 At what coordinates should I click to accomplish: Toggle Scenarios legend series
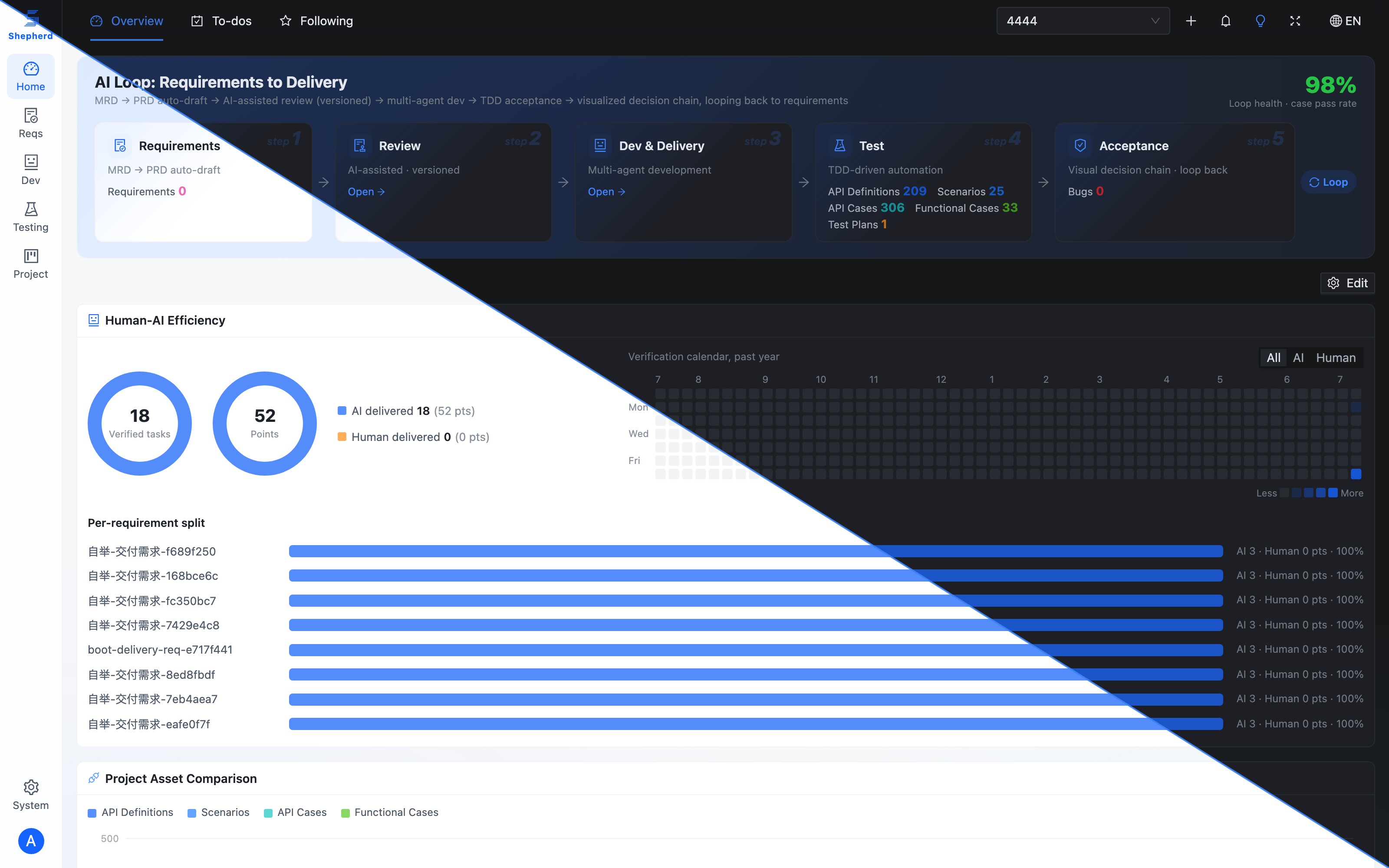tap(219, 812)
